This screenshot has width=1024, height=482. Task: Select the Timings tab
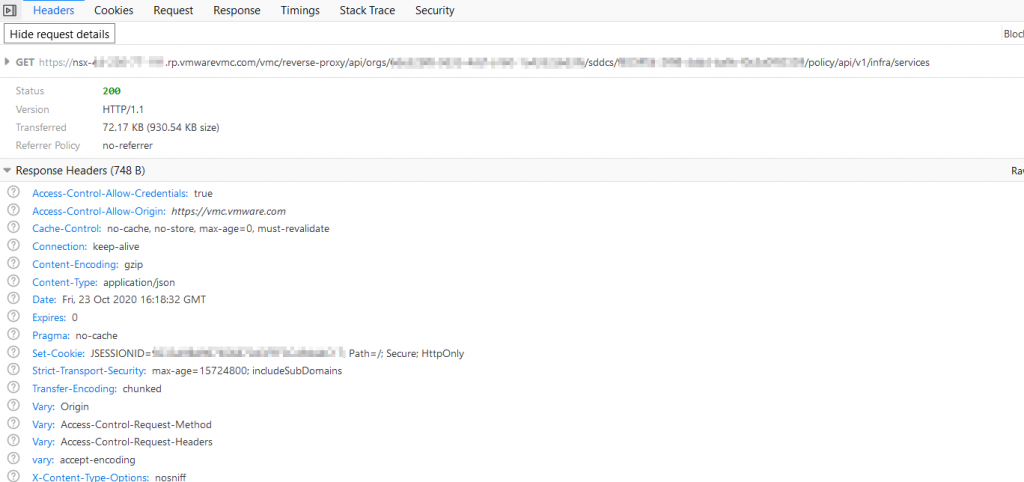click(300, 10)
